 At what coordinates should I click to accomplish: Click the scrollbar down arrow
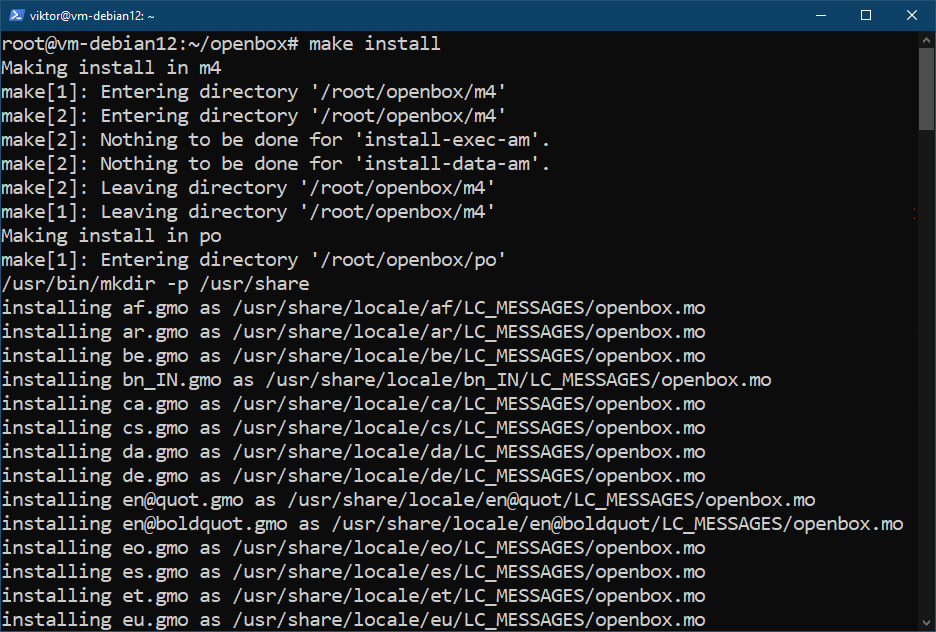[926, 623]
